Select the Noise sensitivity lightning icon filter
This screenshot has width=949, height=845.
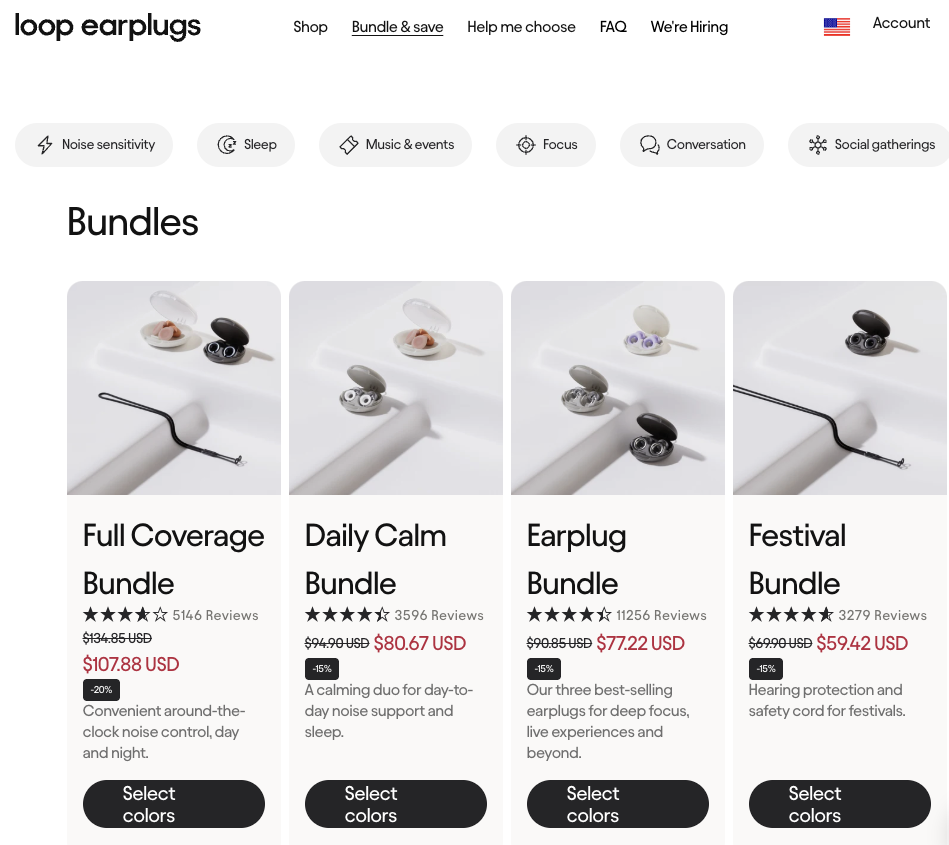pyautogui.click(x=45, y=144)
